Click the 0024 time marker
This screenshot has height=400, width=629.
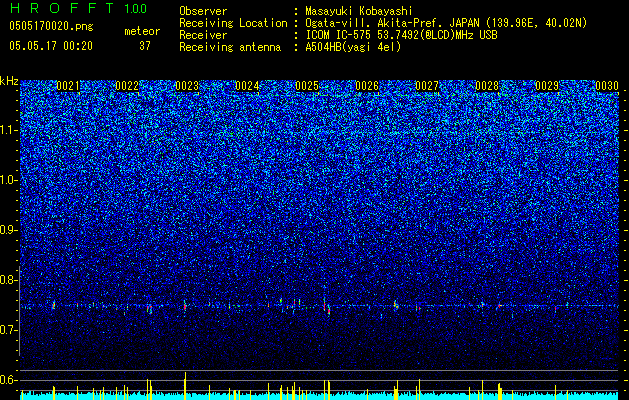[x=247, y=86]
